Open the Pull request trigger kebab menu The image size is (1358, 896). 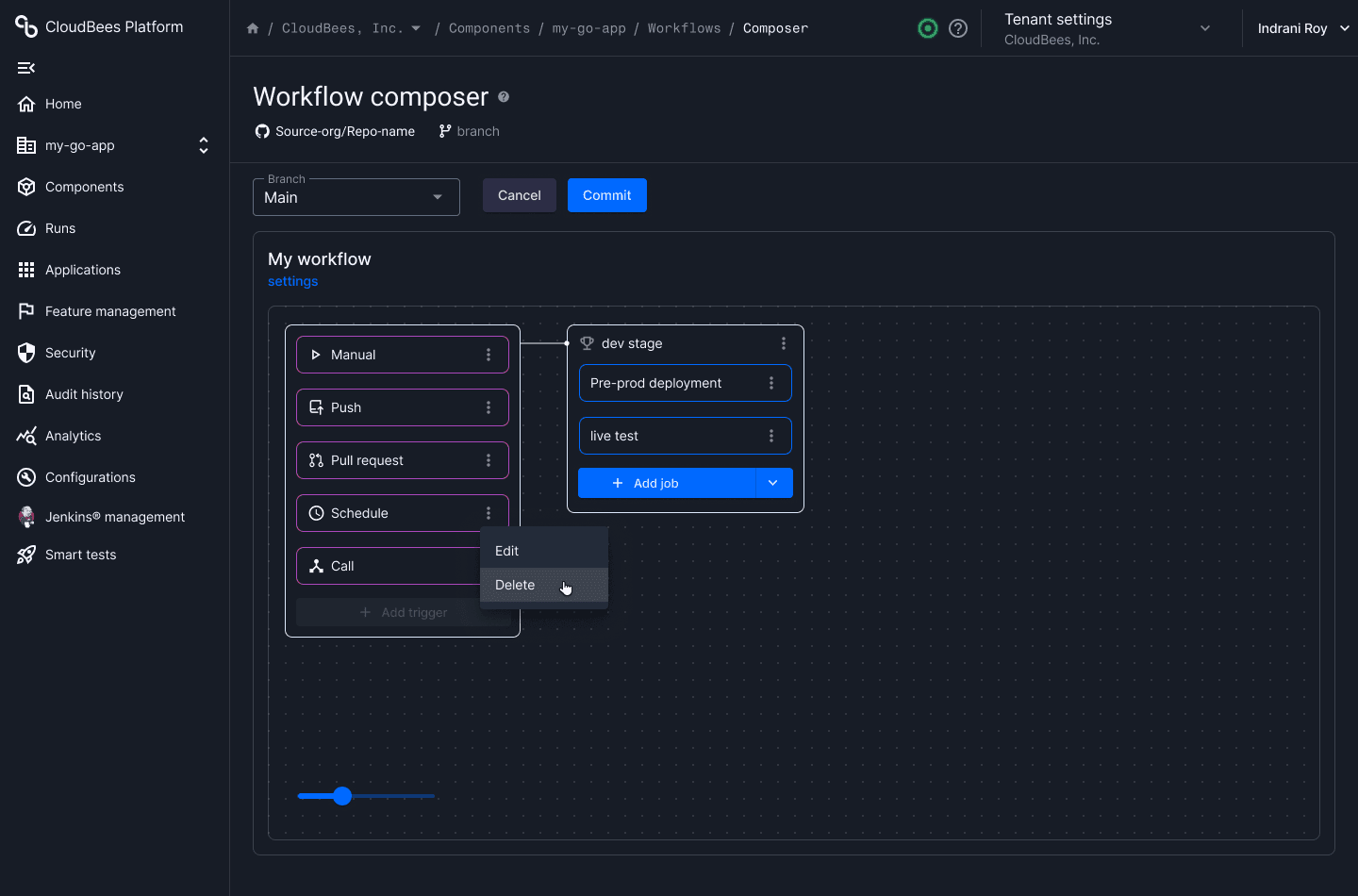489,460
